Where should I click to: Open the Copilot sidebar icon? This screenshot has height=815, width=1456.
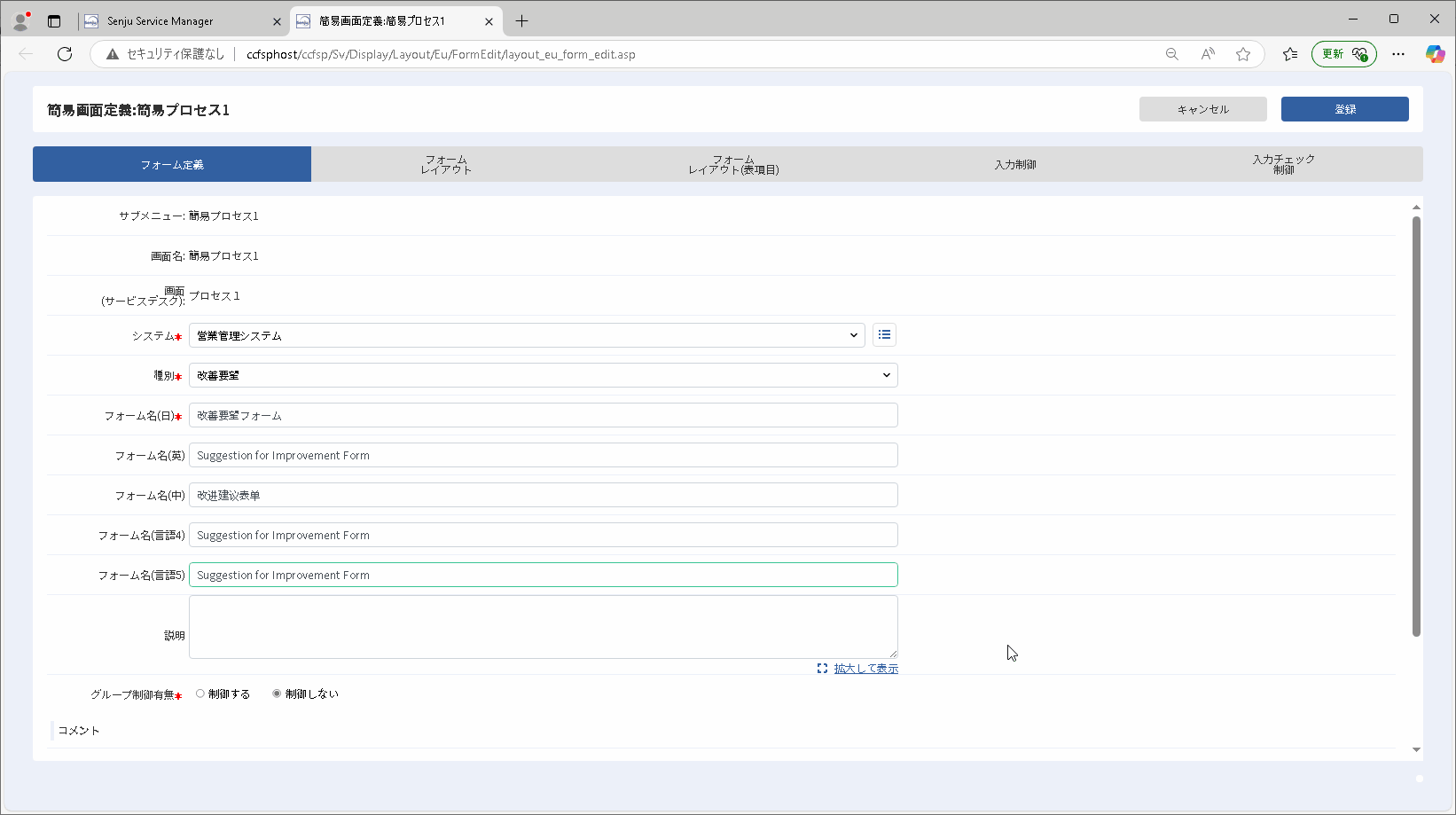click(1435, 54)
